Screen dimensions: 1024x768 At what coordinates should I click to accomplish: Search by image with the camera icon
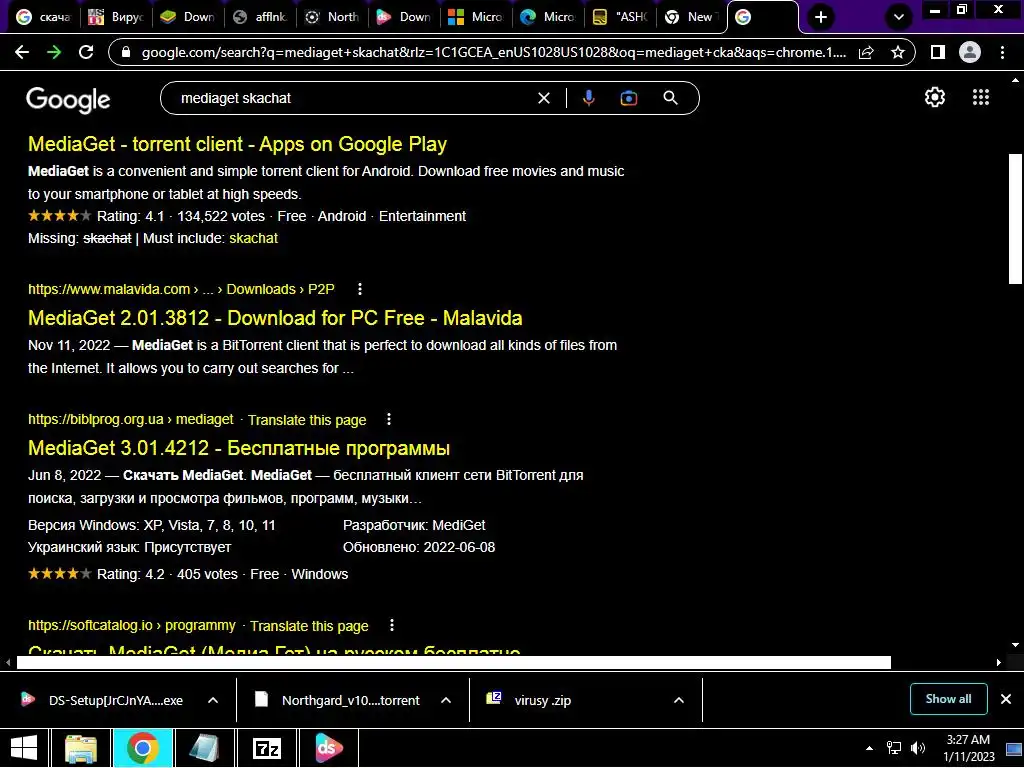point(628,98)
